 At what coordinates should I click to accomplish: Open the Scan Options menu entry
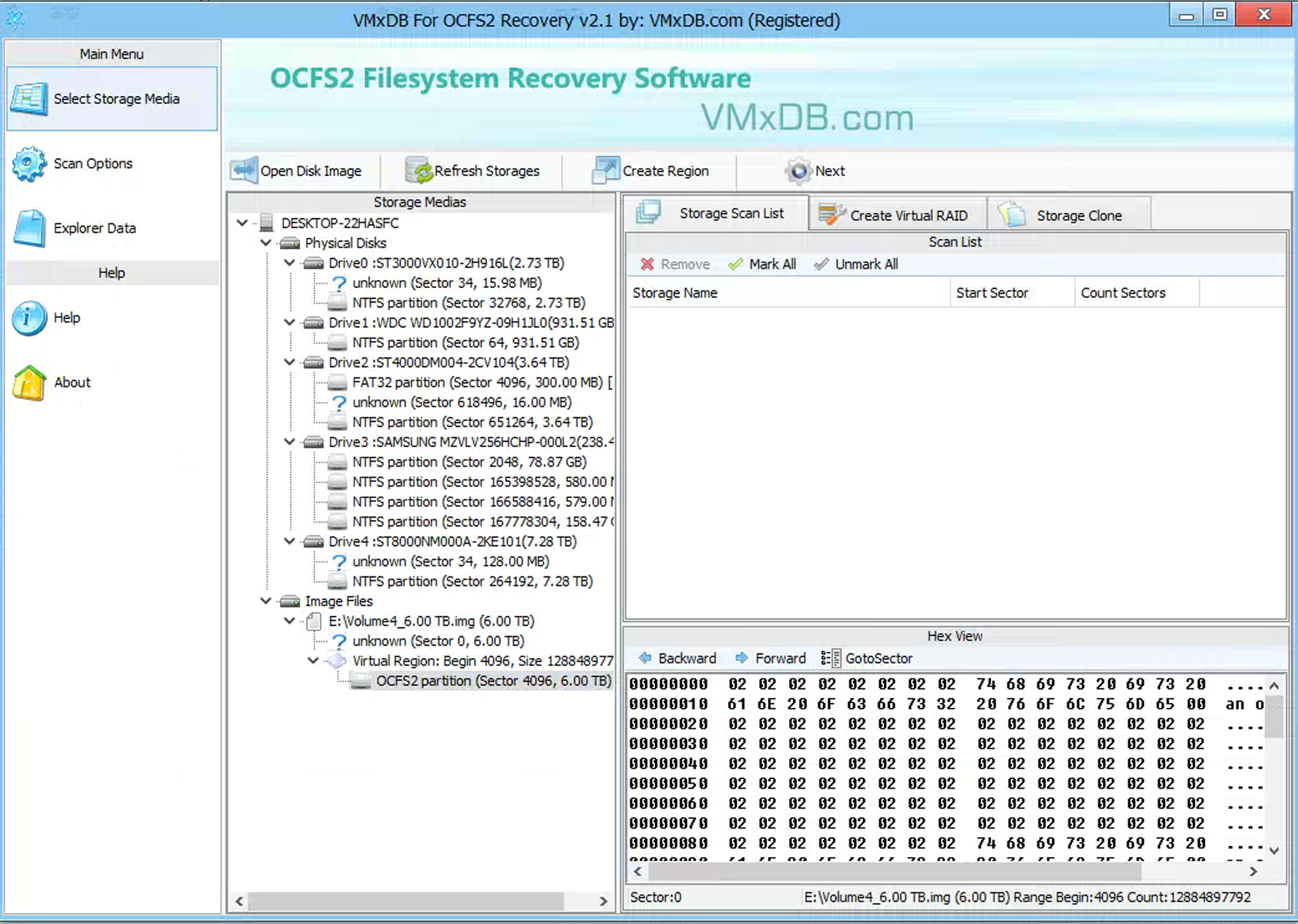[112, 164]
